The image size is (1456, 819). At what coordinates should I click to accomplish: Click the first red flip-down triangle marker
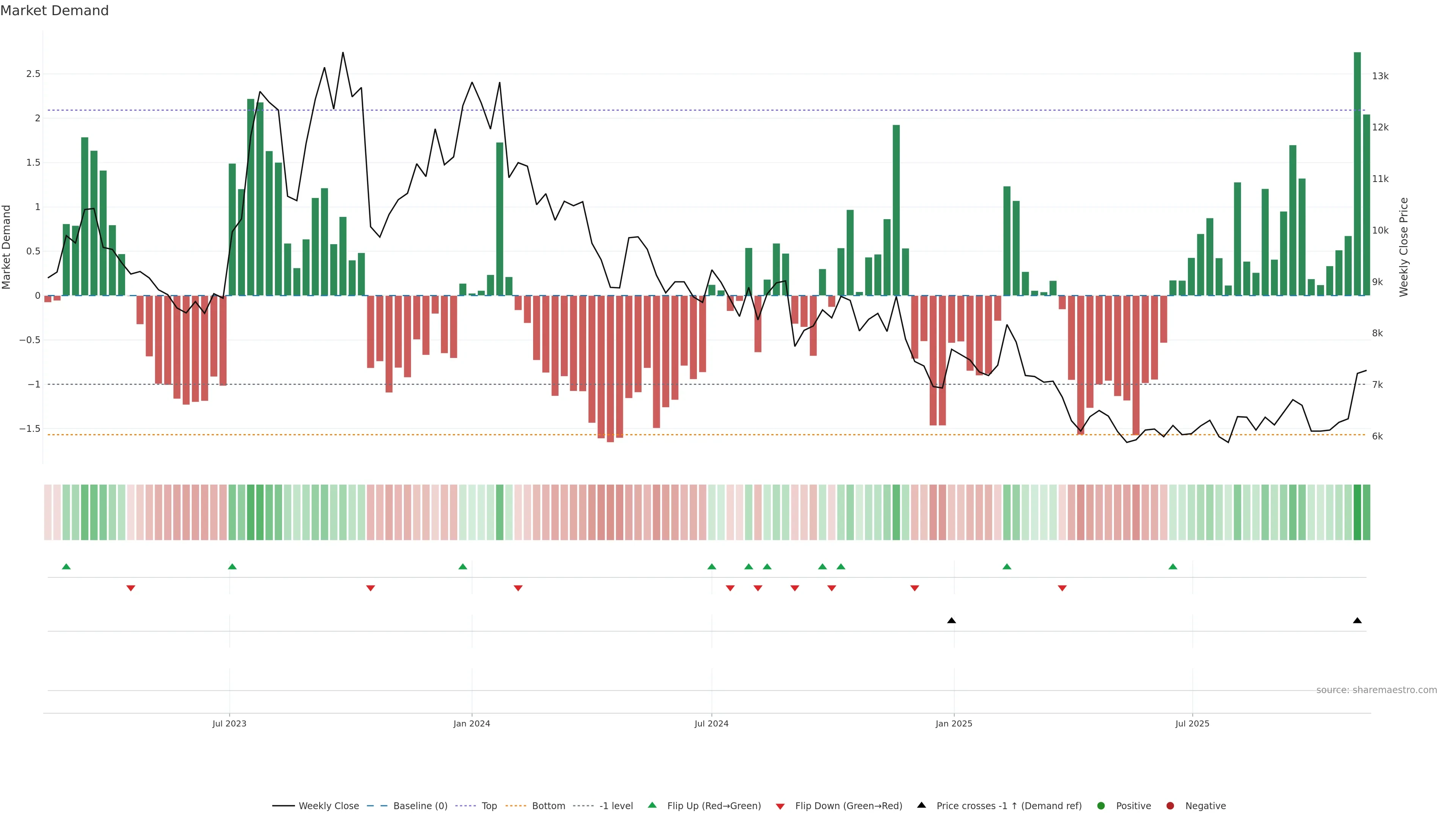(x=130, y=588)
